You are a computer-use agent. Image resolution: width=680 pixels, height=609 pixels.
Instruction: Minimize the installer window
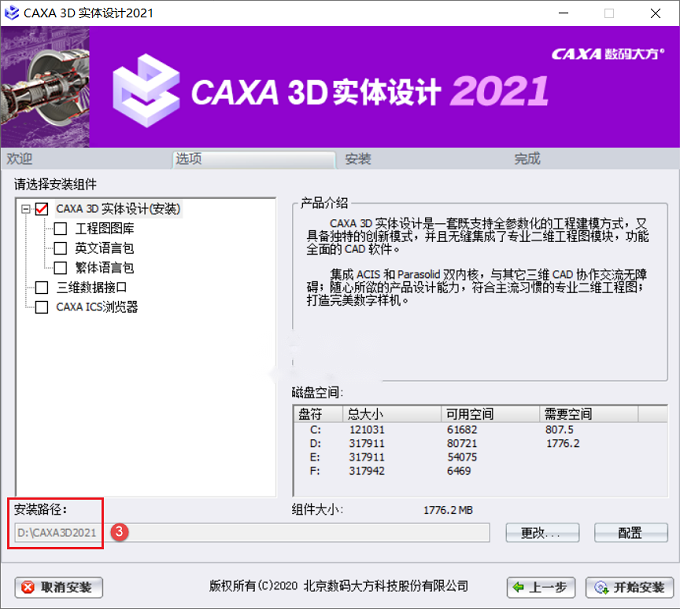point(563,13)
